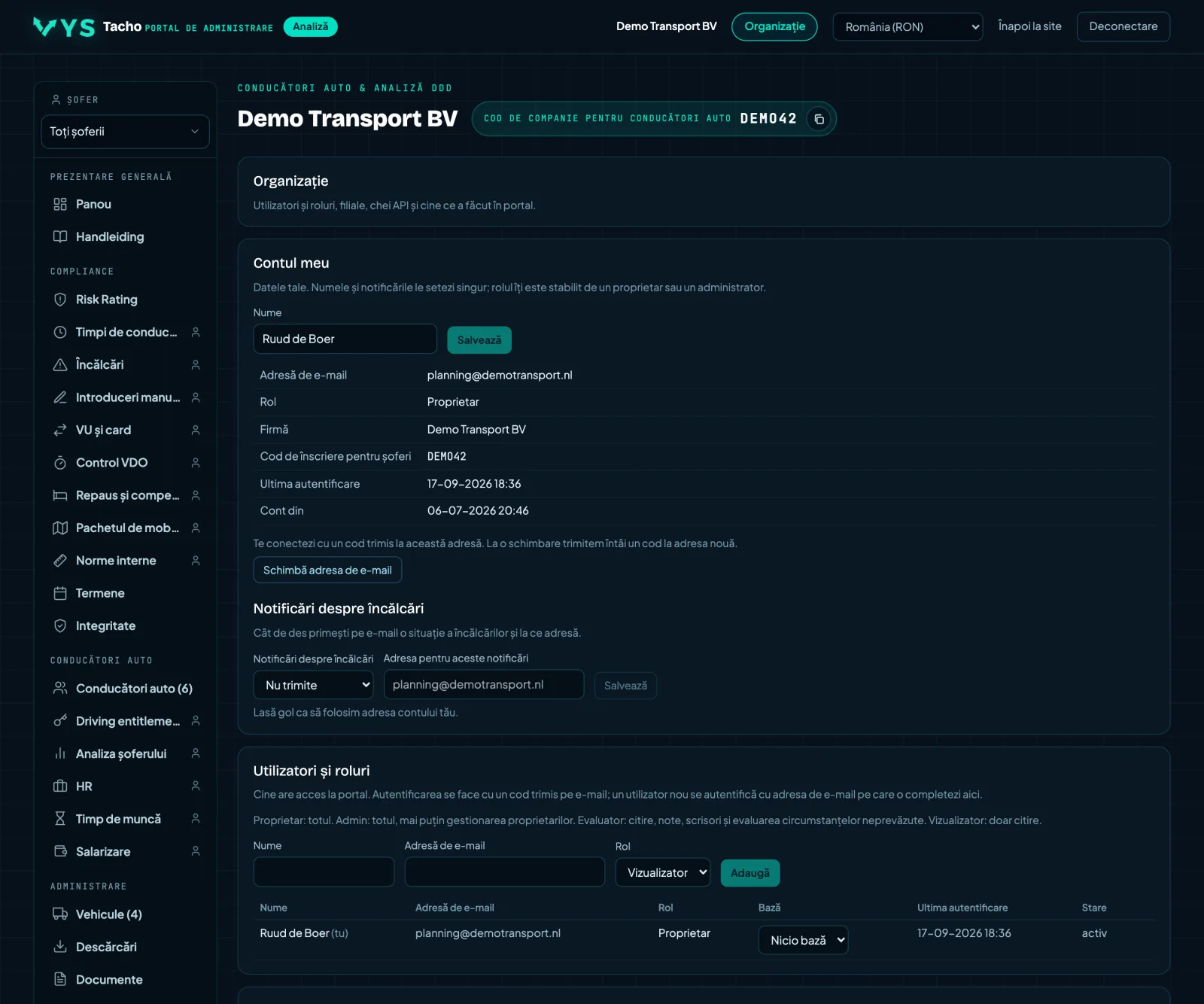Click the Adaugă user button
1204x1004 pixels.
(x=750, y=873)
